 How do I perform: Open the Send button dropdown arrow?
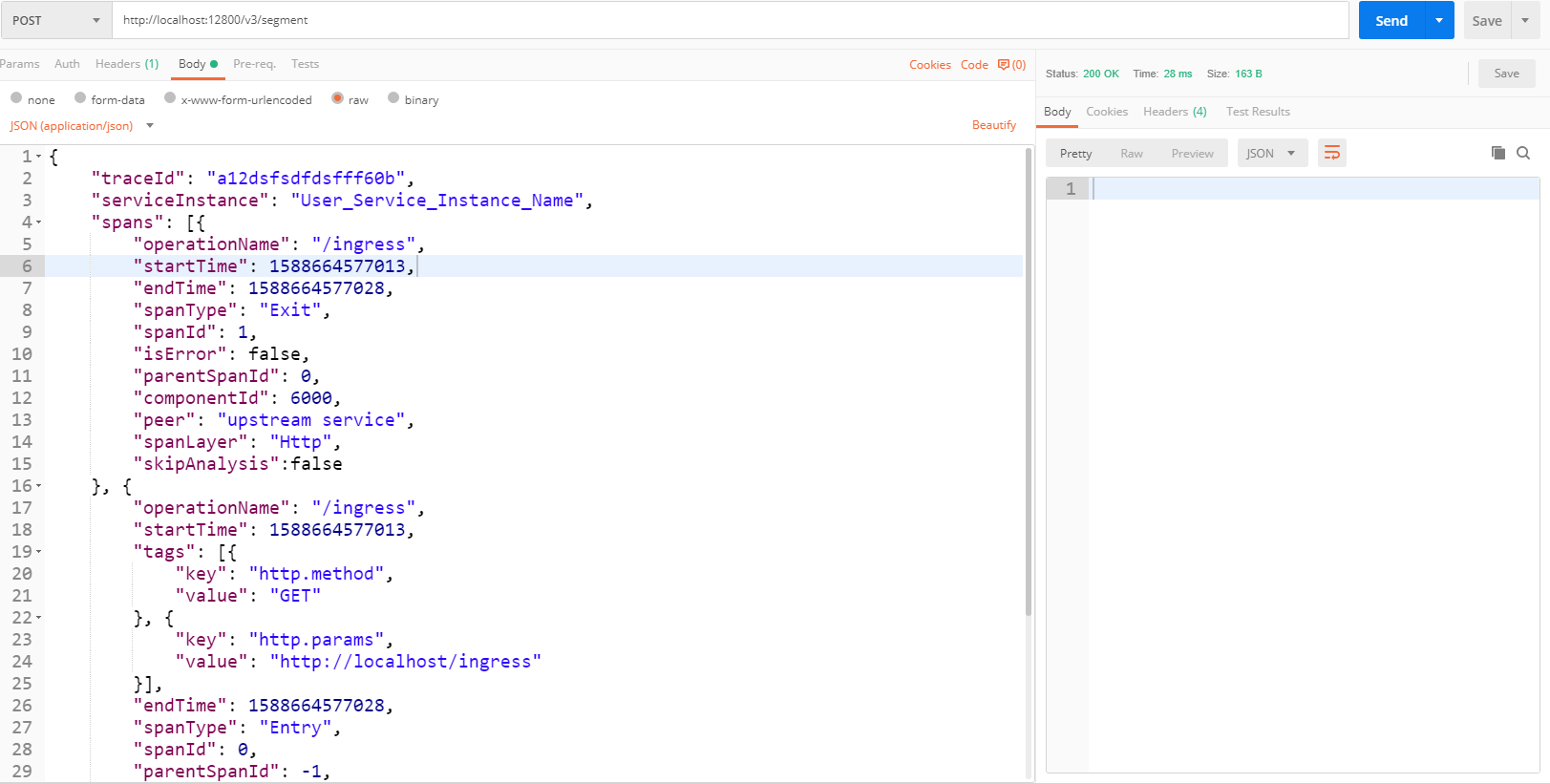point(1439,20)
